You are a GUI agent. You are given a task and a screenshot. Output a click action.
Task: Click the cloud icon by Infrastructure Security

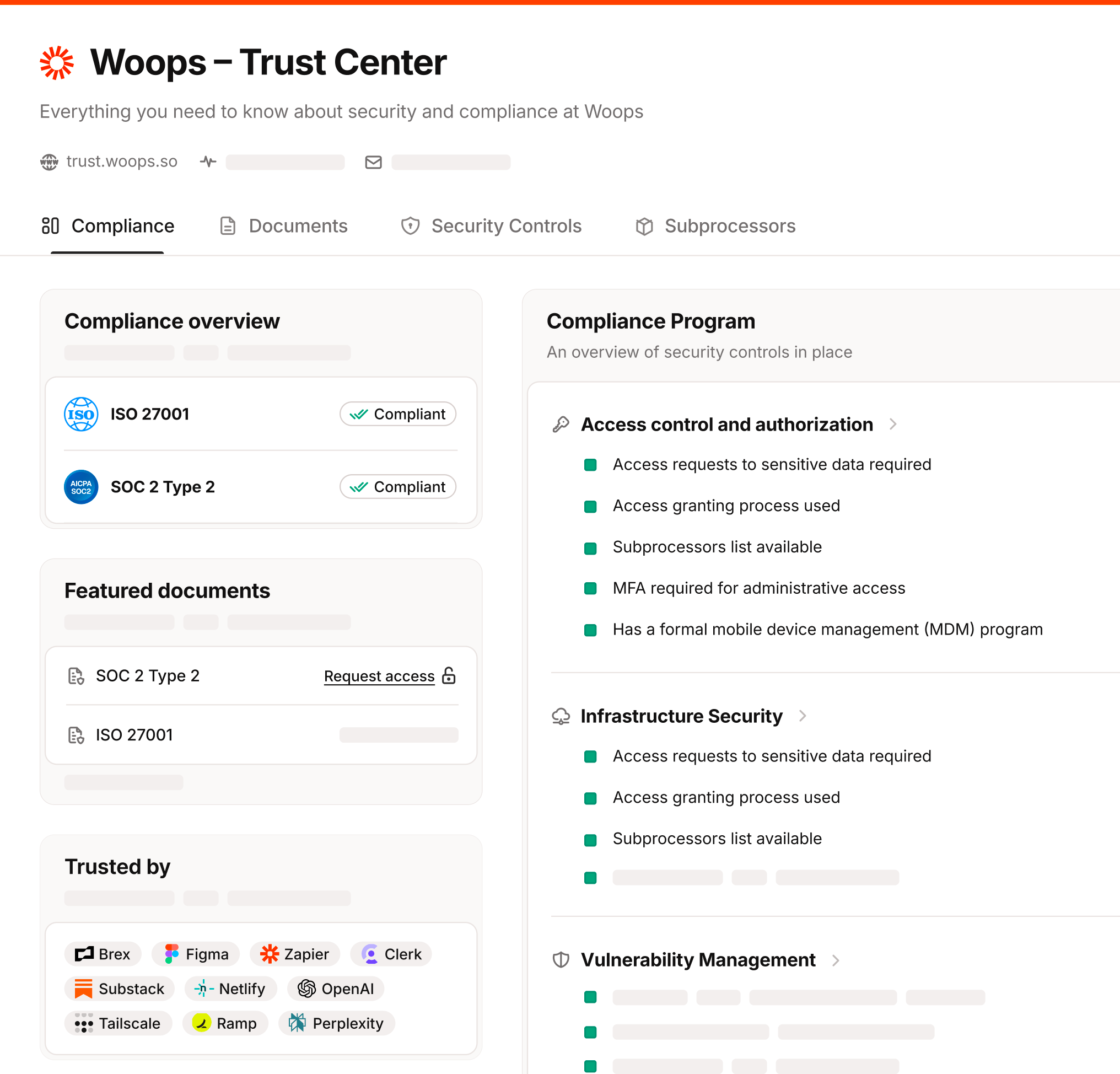(561, 716)
